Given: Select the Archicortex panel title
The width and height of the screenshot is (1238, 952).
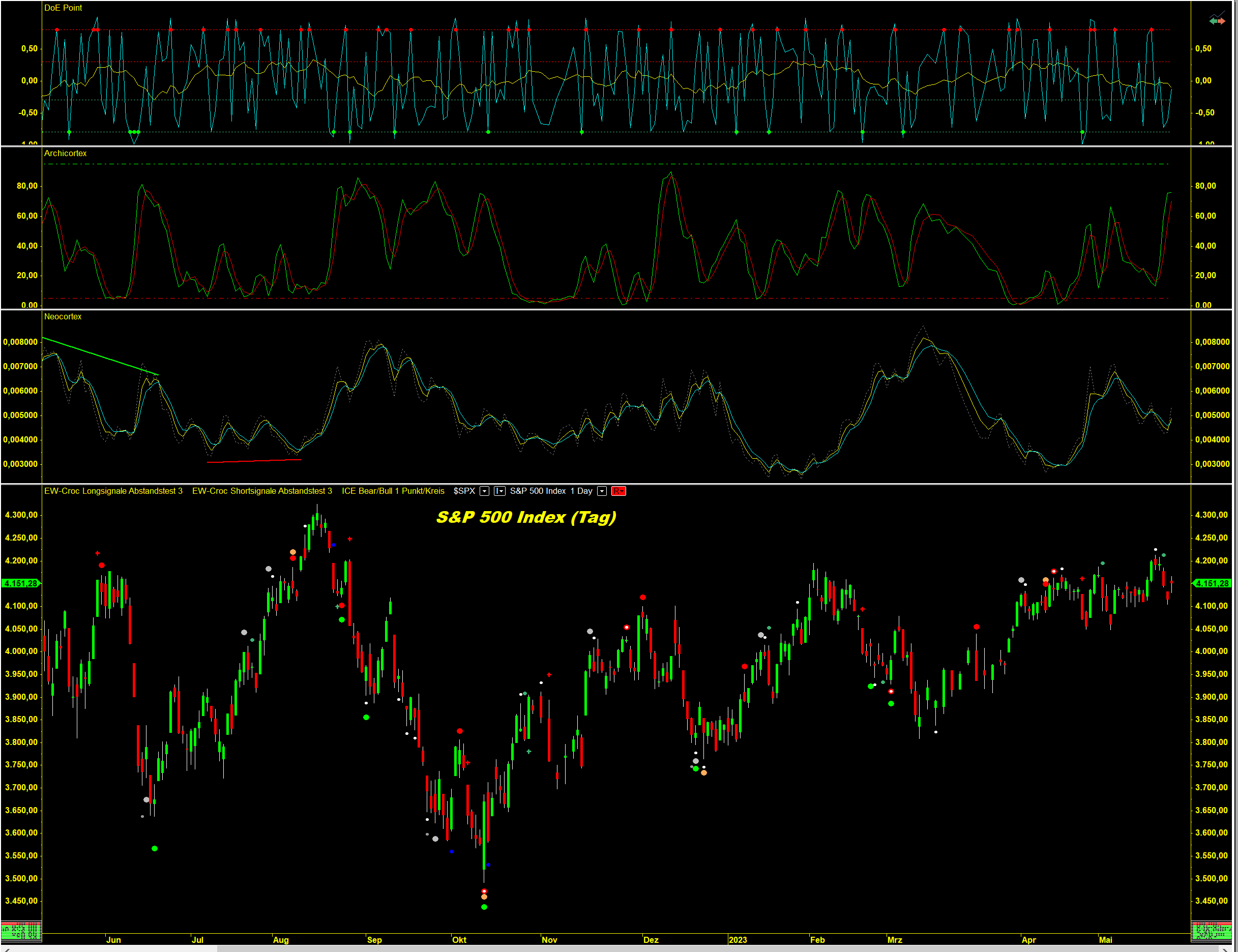Looking at the screenshot, I should [65, 154].
